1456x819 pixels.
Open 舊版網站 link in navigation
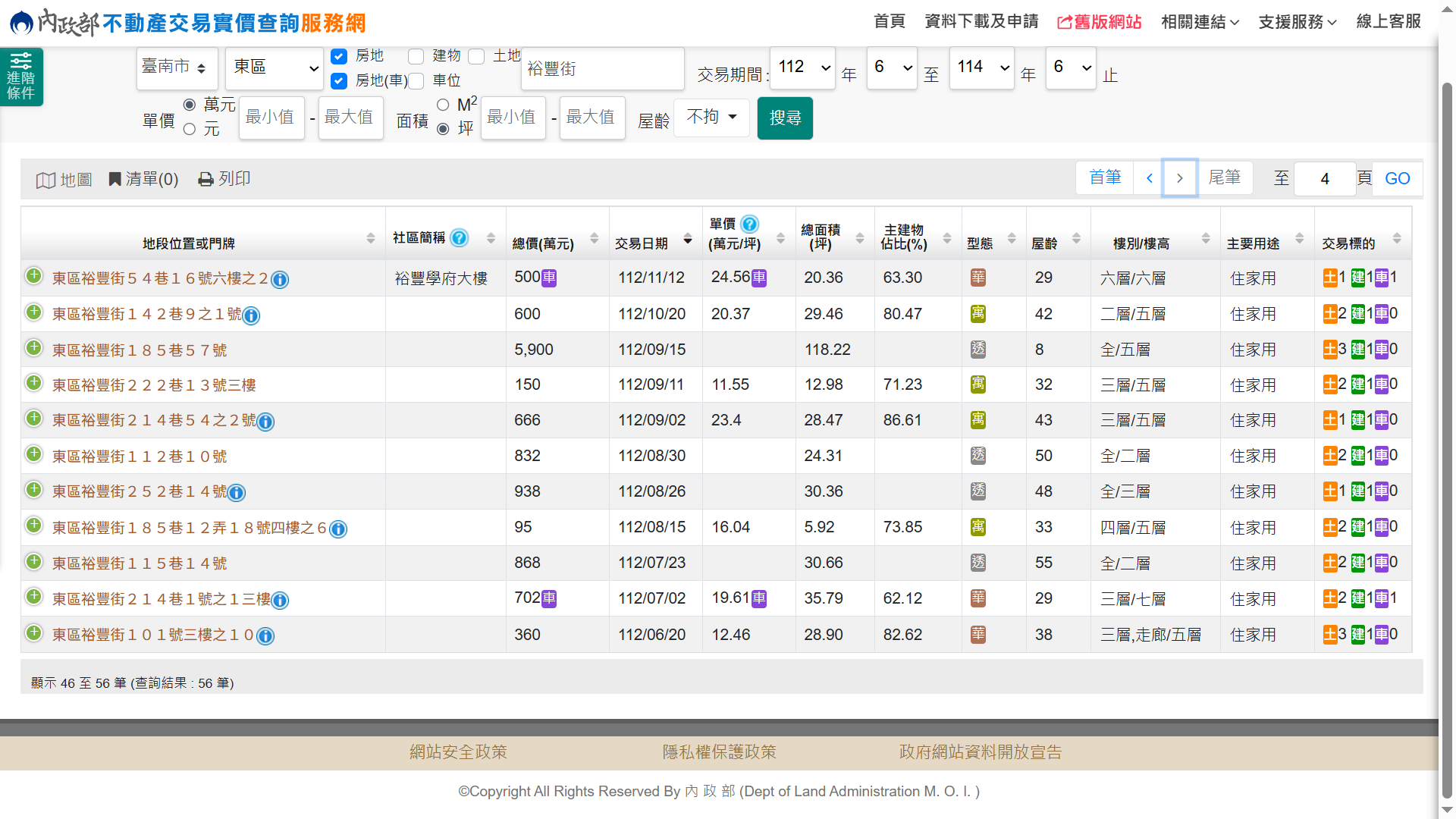1100,22
